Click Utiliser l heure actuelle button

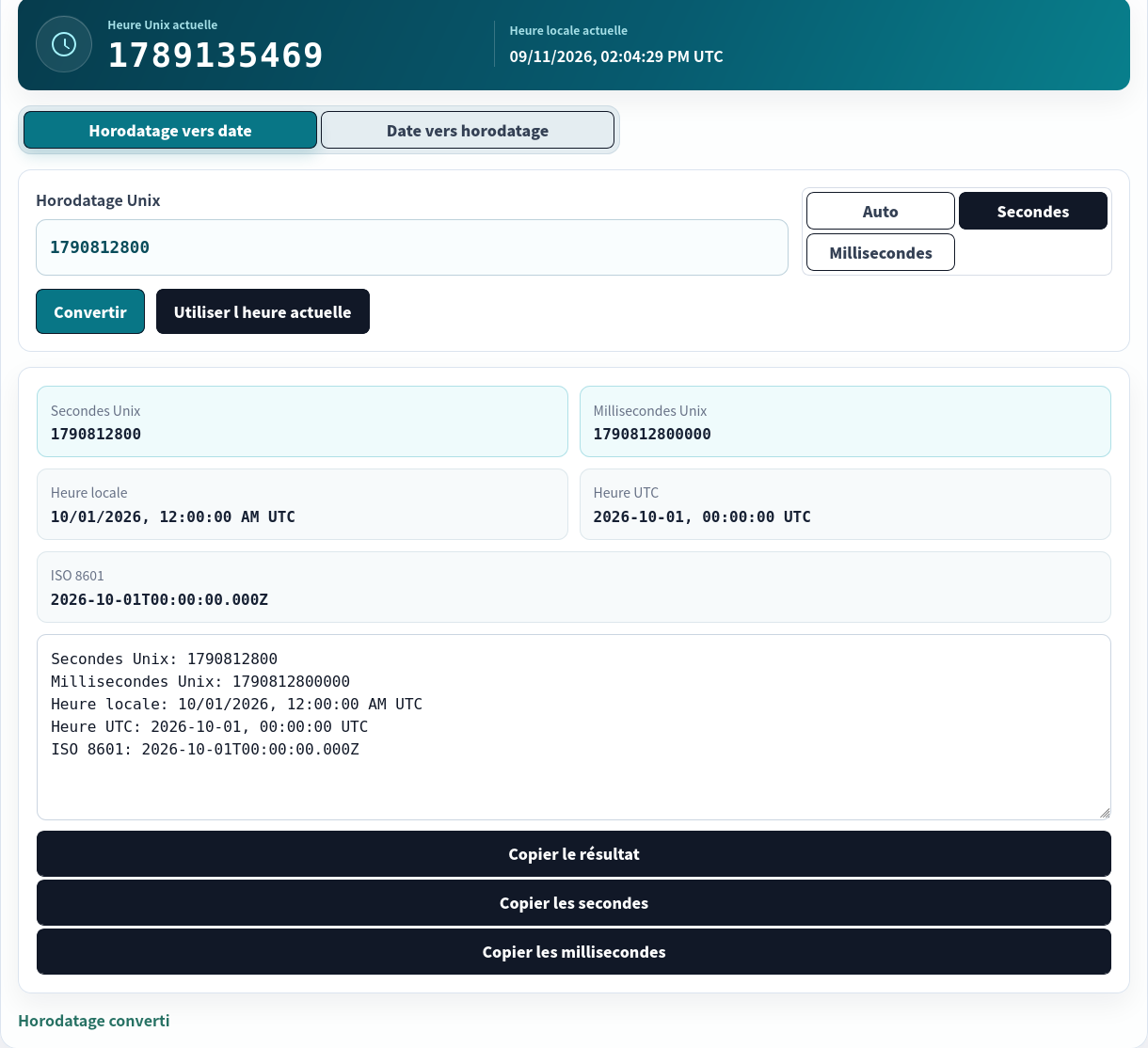coord(263,311)
